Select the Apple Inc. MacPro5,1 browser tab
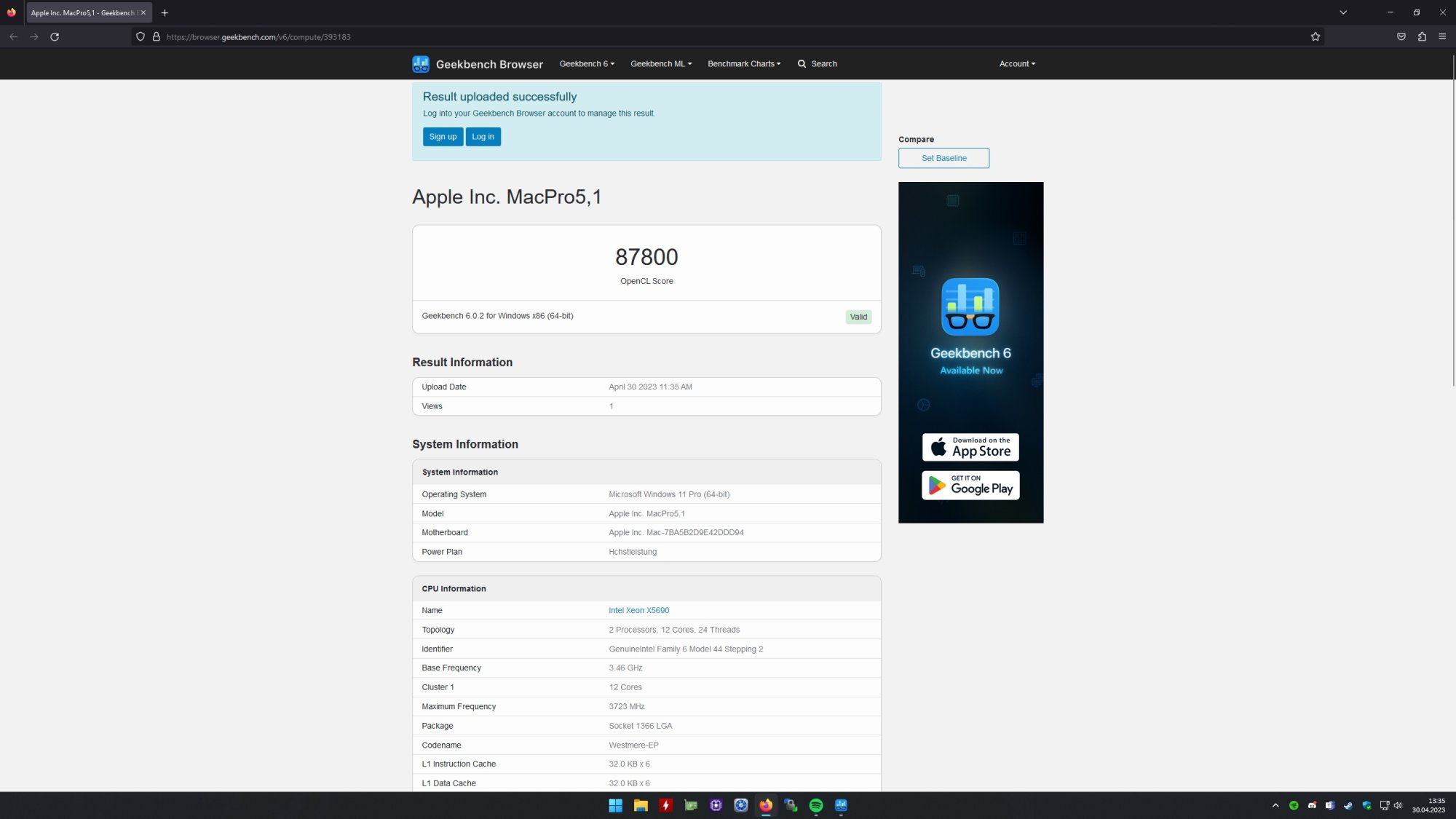Viewport: 1456px width, 819px height. pos(83,12)
